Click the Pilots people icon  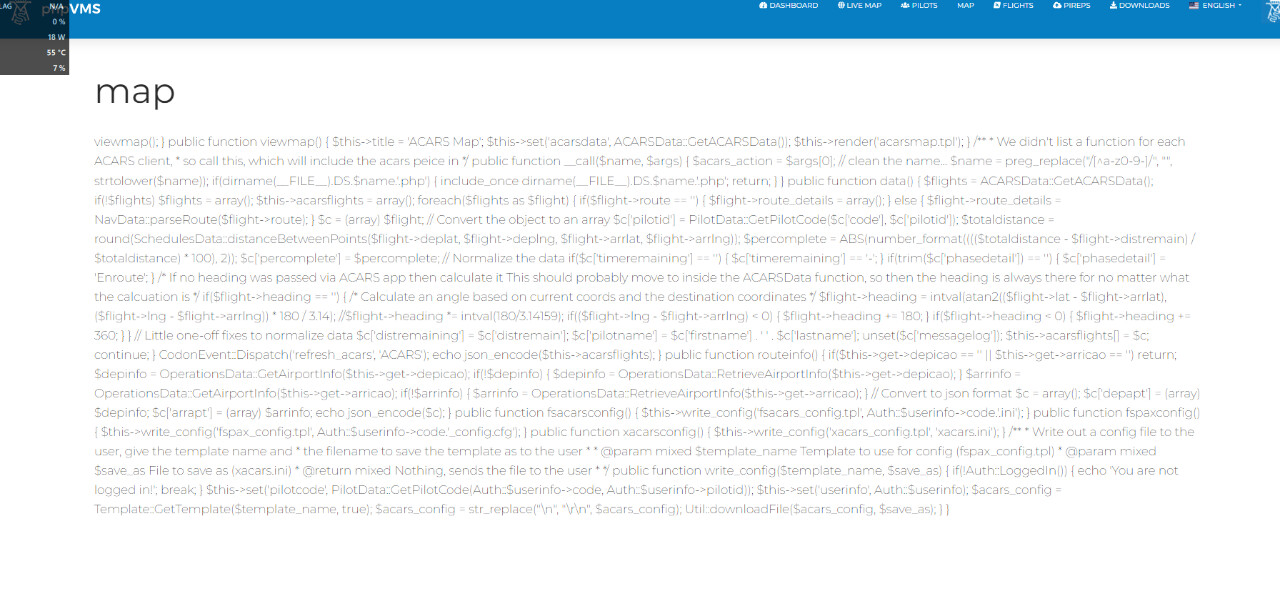(x=904, y=6)
